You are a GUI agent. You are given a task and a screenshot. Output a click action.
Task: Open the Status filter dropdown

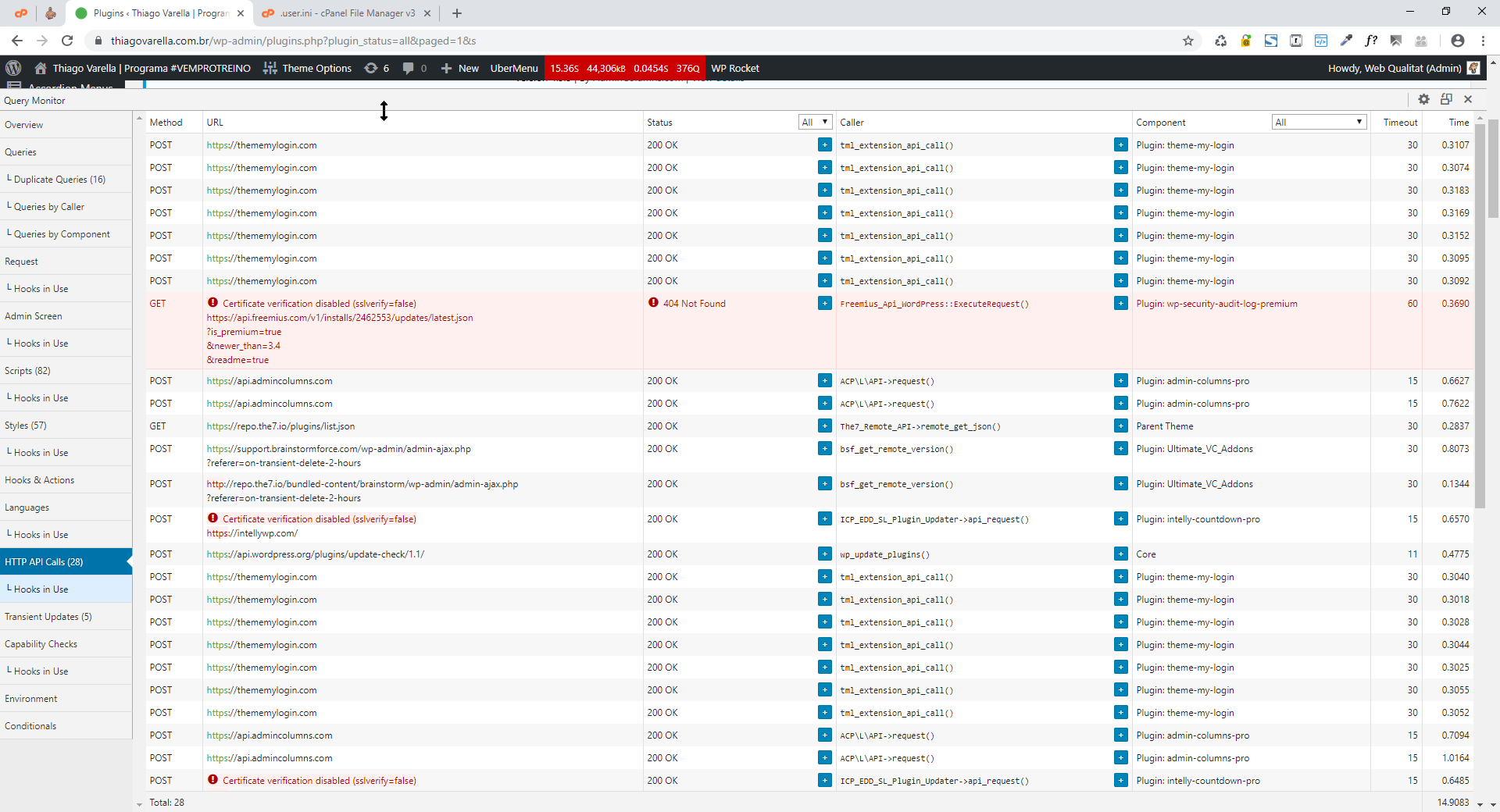click(814, 122)
